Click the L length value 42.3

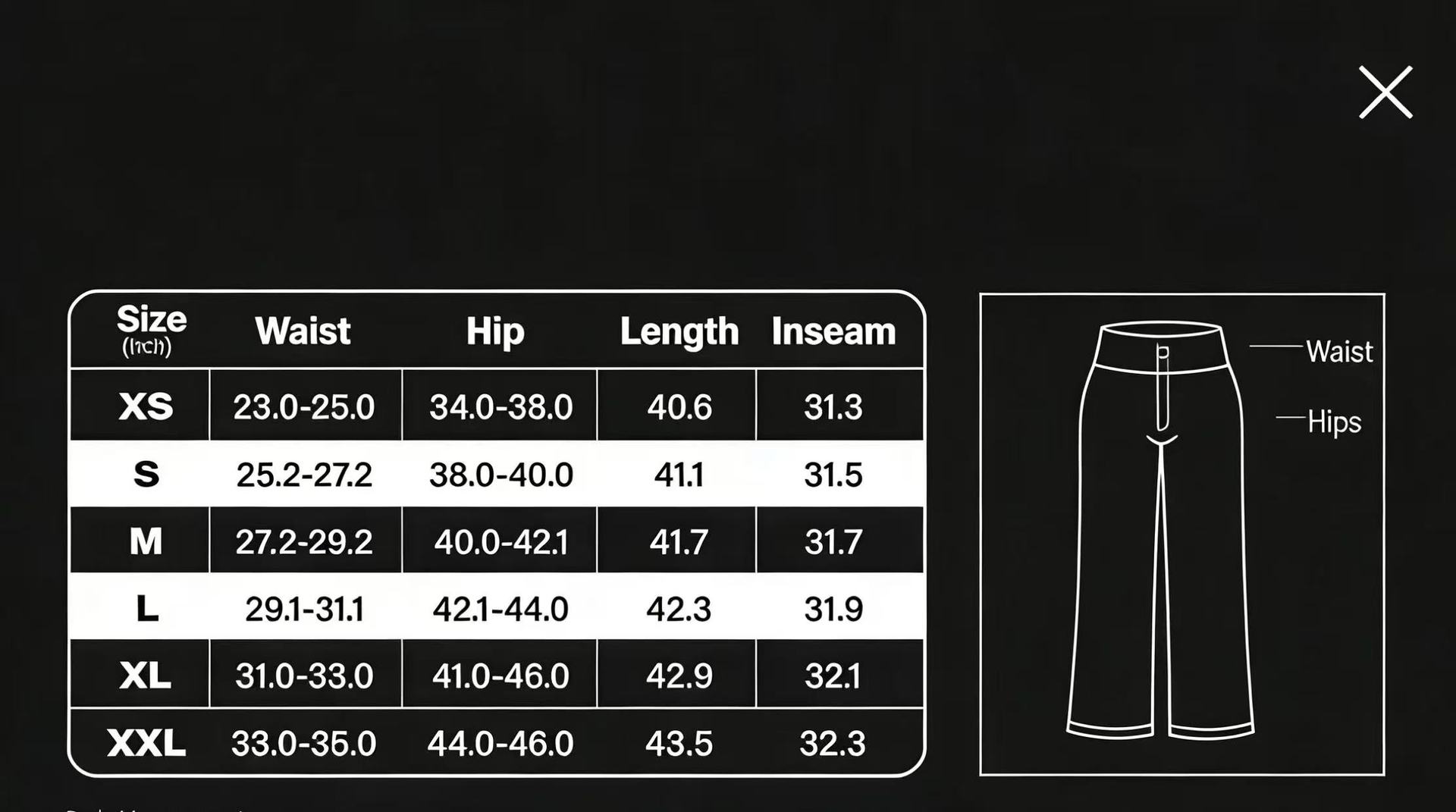coord(679,609)
